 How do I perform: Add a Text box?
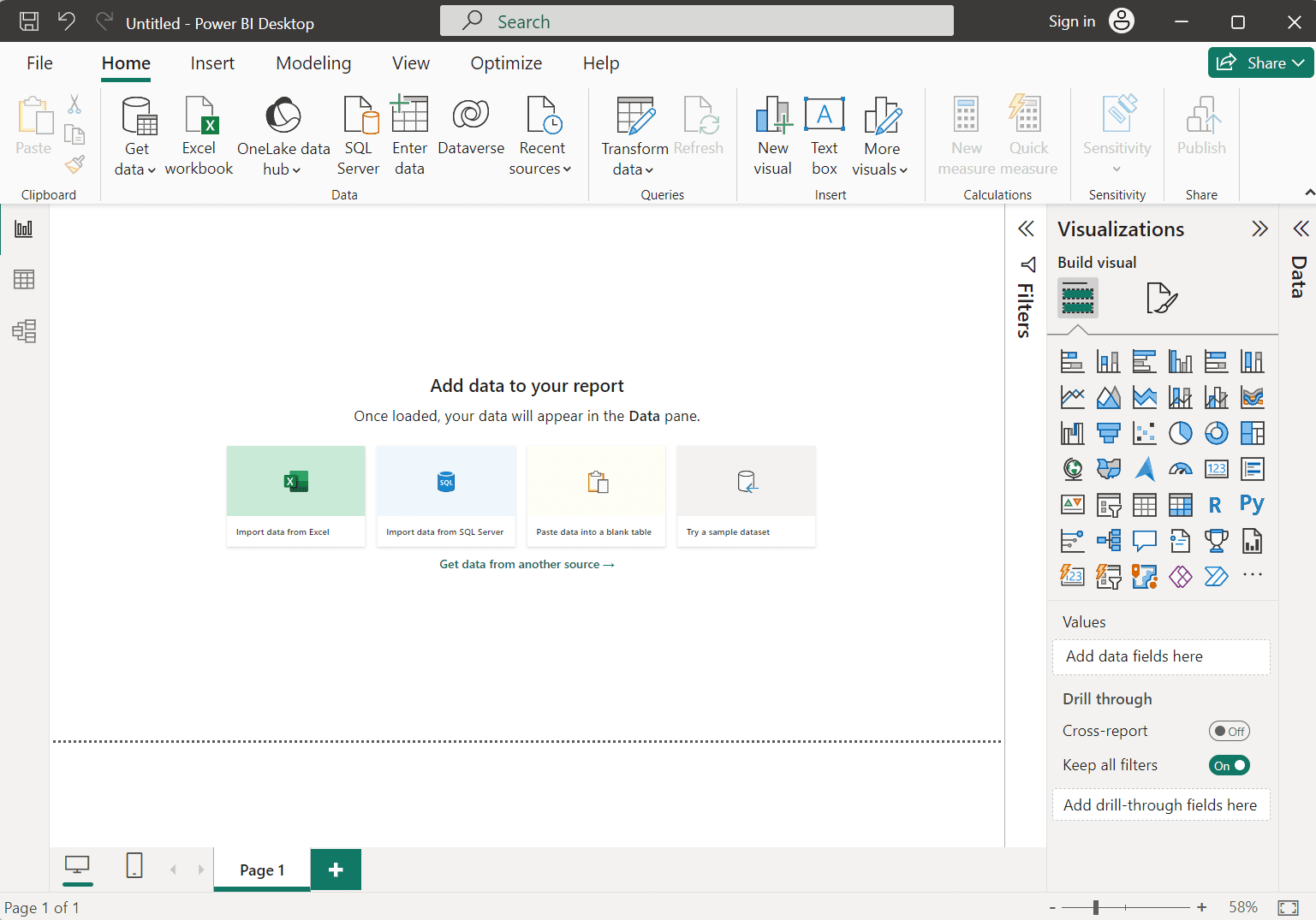tap(825, 136)
